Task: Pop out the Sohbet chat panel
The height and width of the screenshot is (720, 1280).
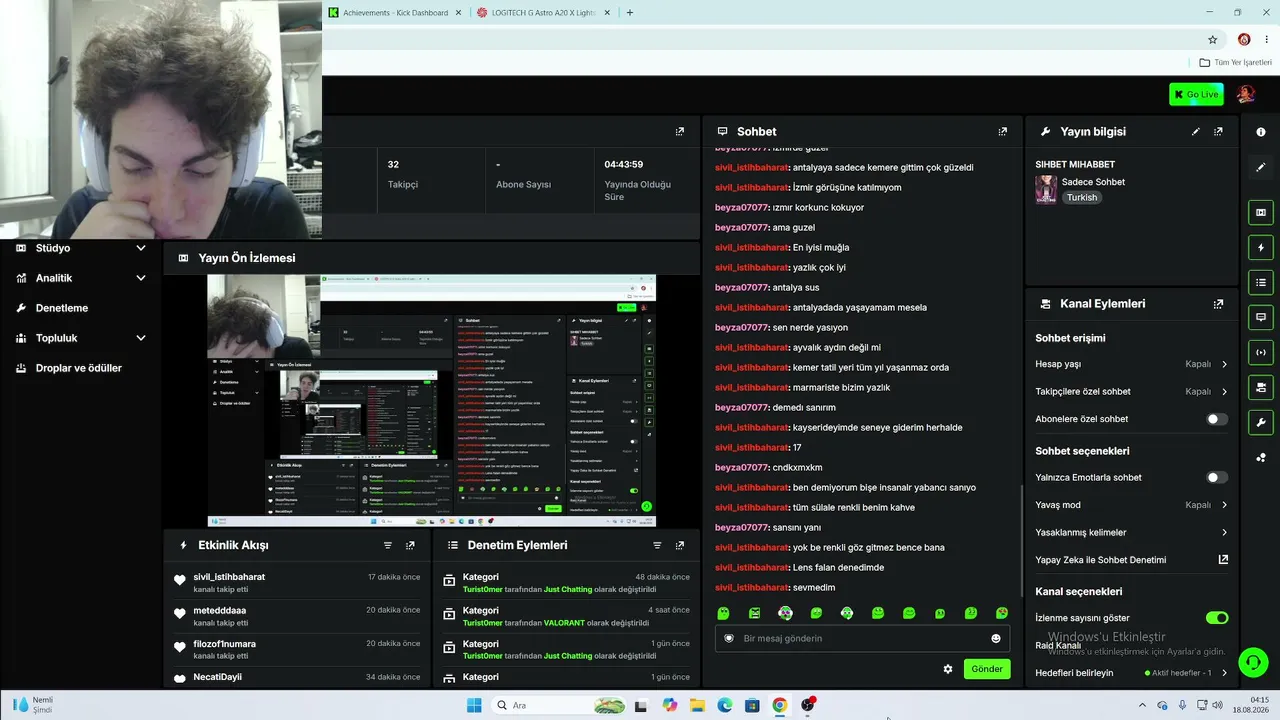Action: coord(1002,131)
